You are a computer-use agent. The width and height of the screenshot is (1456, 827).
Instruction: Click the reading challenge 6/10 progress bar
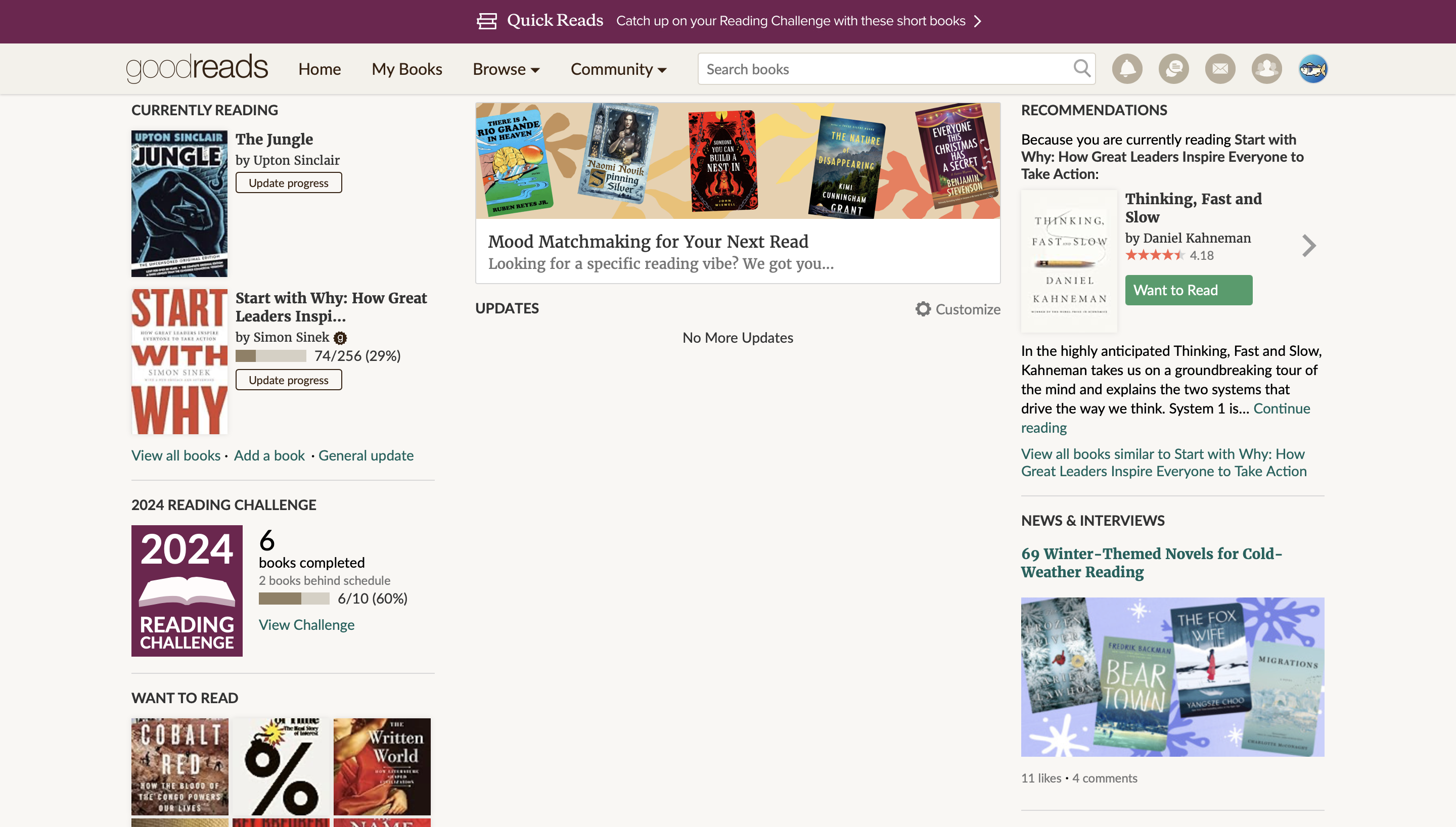pos(294,599)
